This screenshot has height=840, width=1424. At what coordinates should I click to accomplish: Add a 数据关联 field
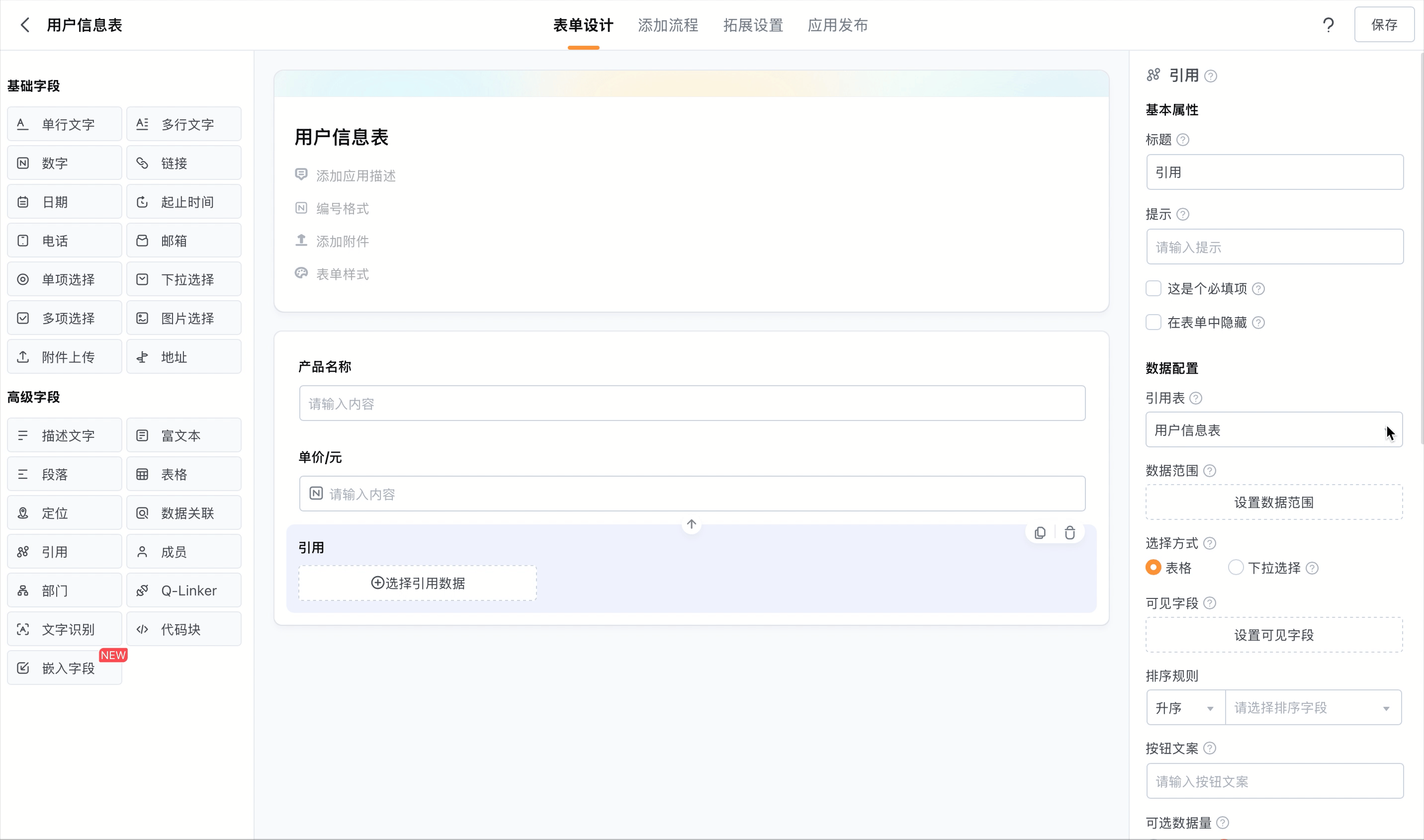click(x=184, y=513)
